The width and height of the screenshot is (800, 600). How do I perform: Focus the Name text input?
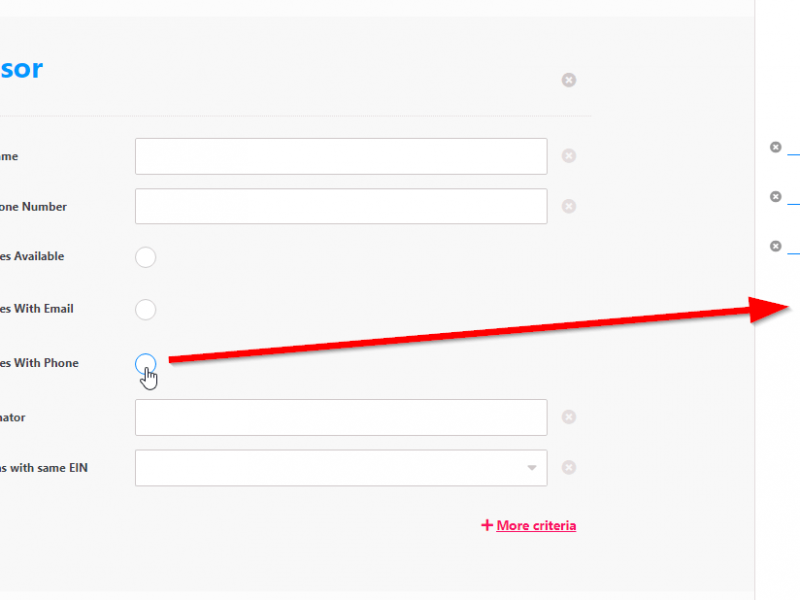click(x=340, y=156)
